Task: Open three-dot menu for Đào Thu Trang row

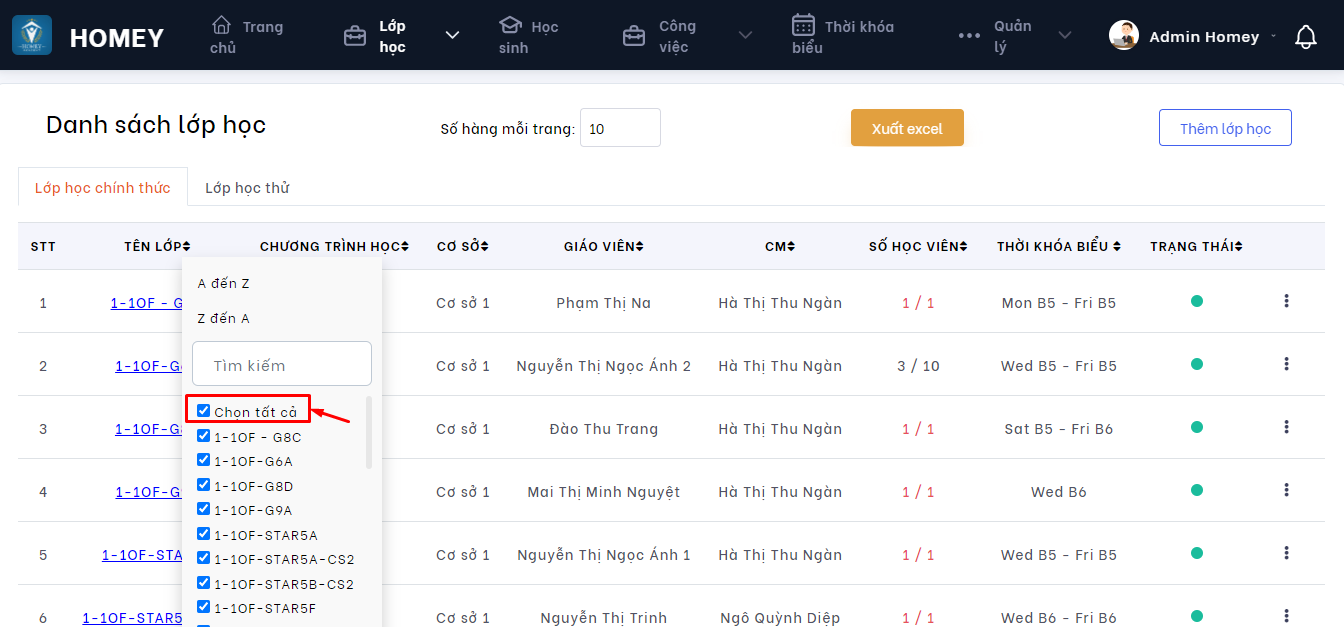Action: coord(1286,427)
